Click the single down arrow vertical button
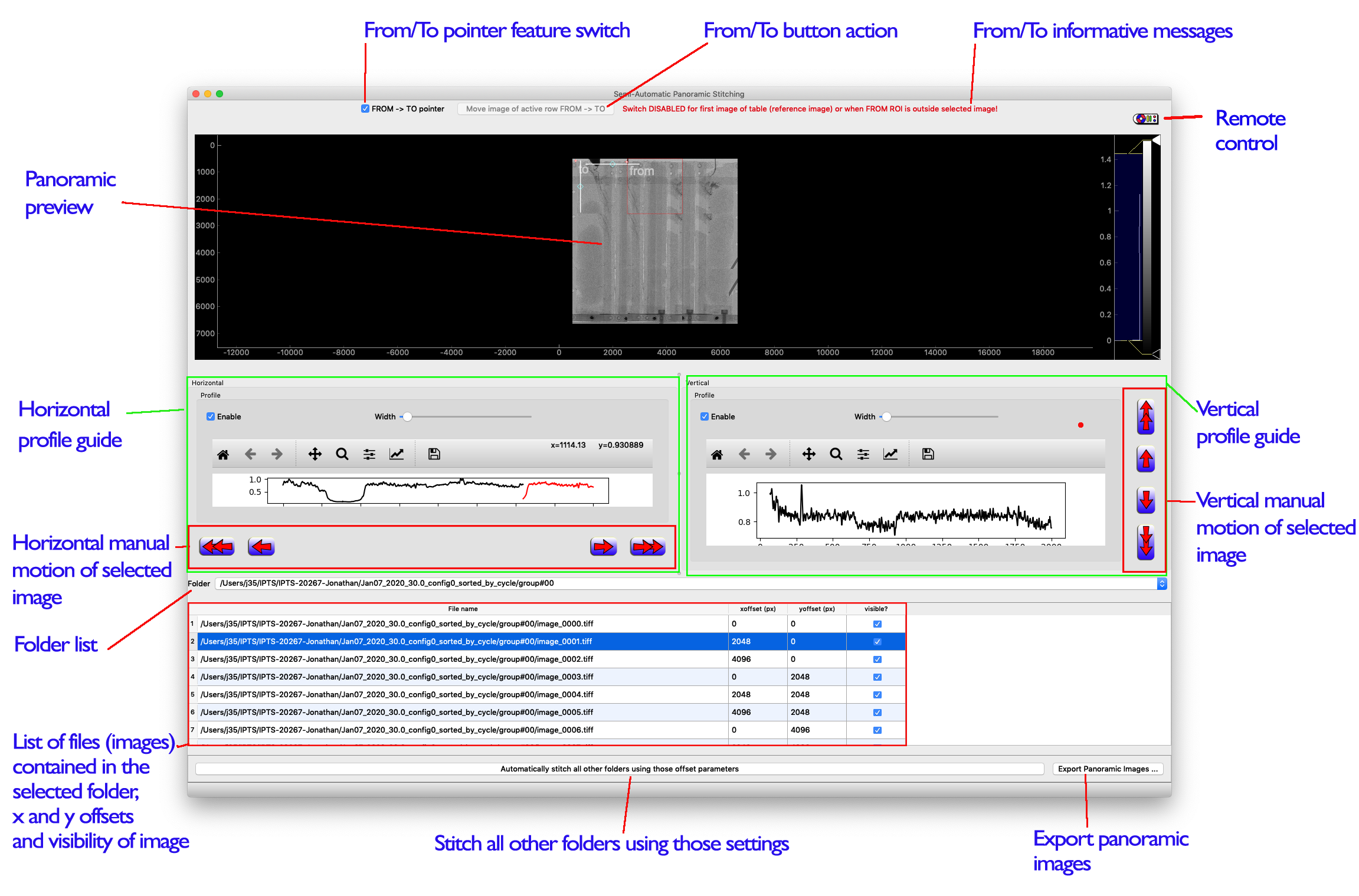The image size is (1359, 896). pos(1145,500)
